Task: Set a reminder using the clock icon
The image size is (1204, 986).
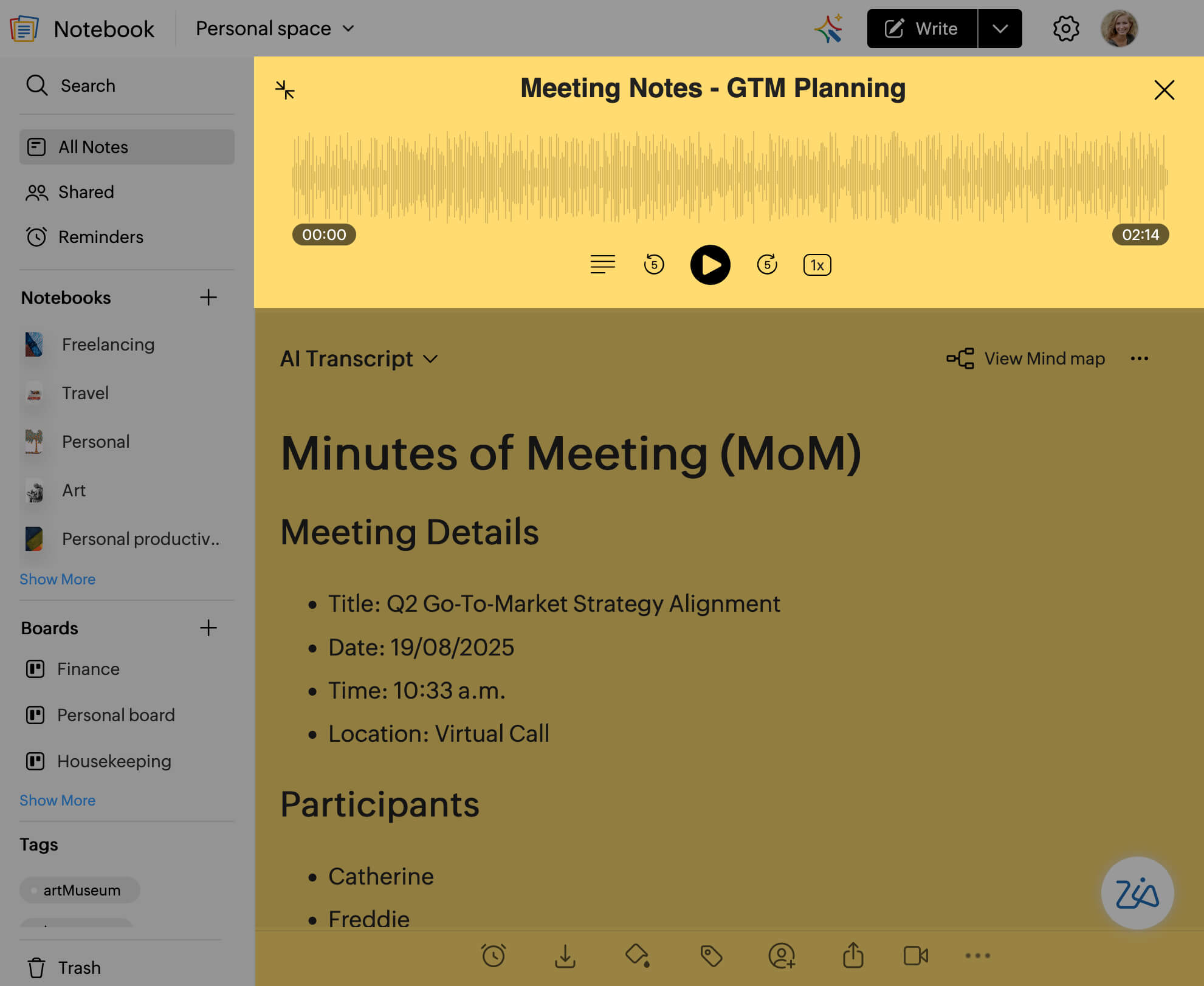Action: tap(493, 956)
